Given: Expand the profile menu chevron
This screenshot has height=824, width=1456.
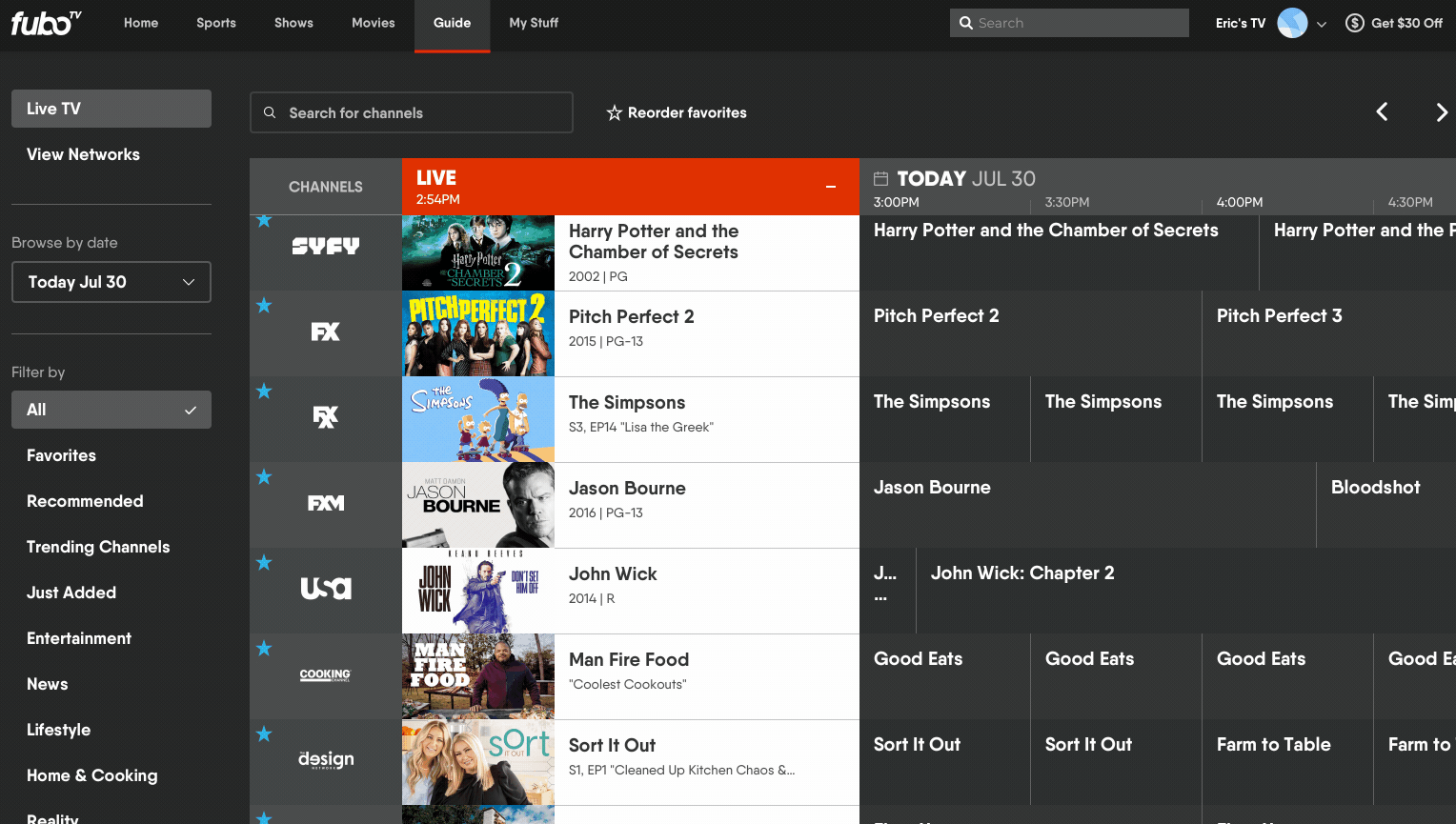Looking at the screenshot, I should [1322, 25].
